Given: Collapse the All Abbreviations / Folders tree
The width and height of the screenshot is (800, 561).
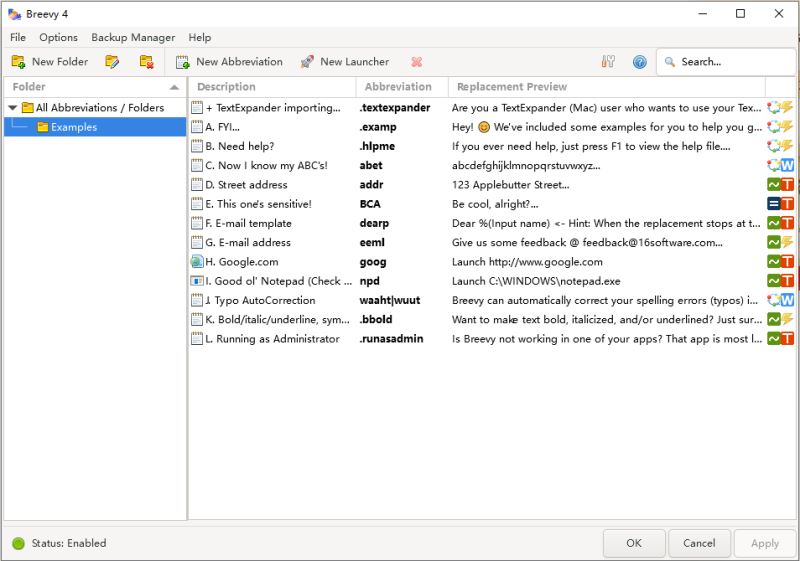Looking at the screenshot, I should (x=13, y=108).
